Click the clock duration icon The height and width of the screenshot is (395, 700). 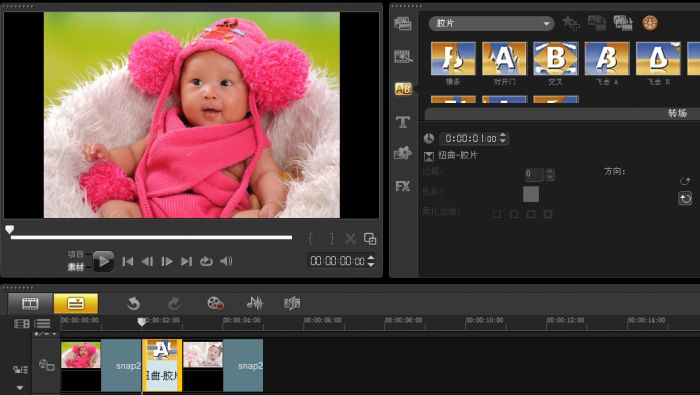click(x=429, y=138)
